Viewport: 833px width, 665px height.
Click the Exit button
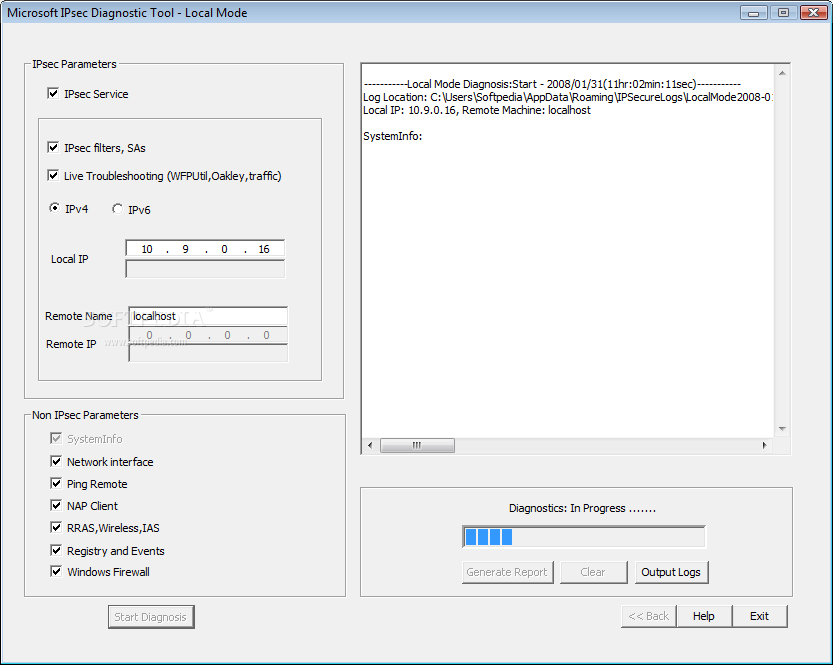(x=760, y=616)
